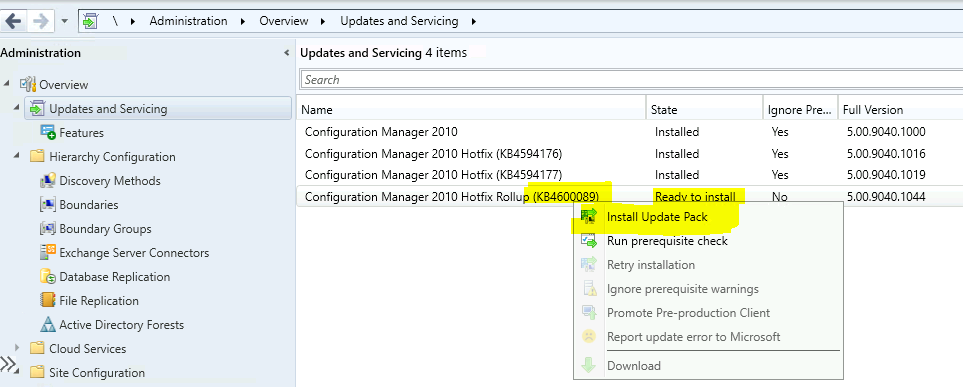Collapse the Administration navigation pane
The height and width of the screenshot is (387, 963).
click(287, 53)
